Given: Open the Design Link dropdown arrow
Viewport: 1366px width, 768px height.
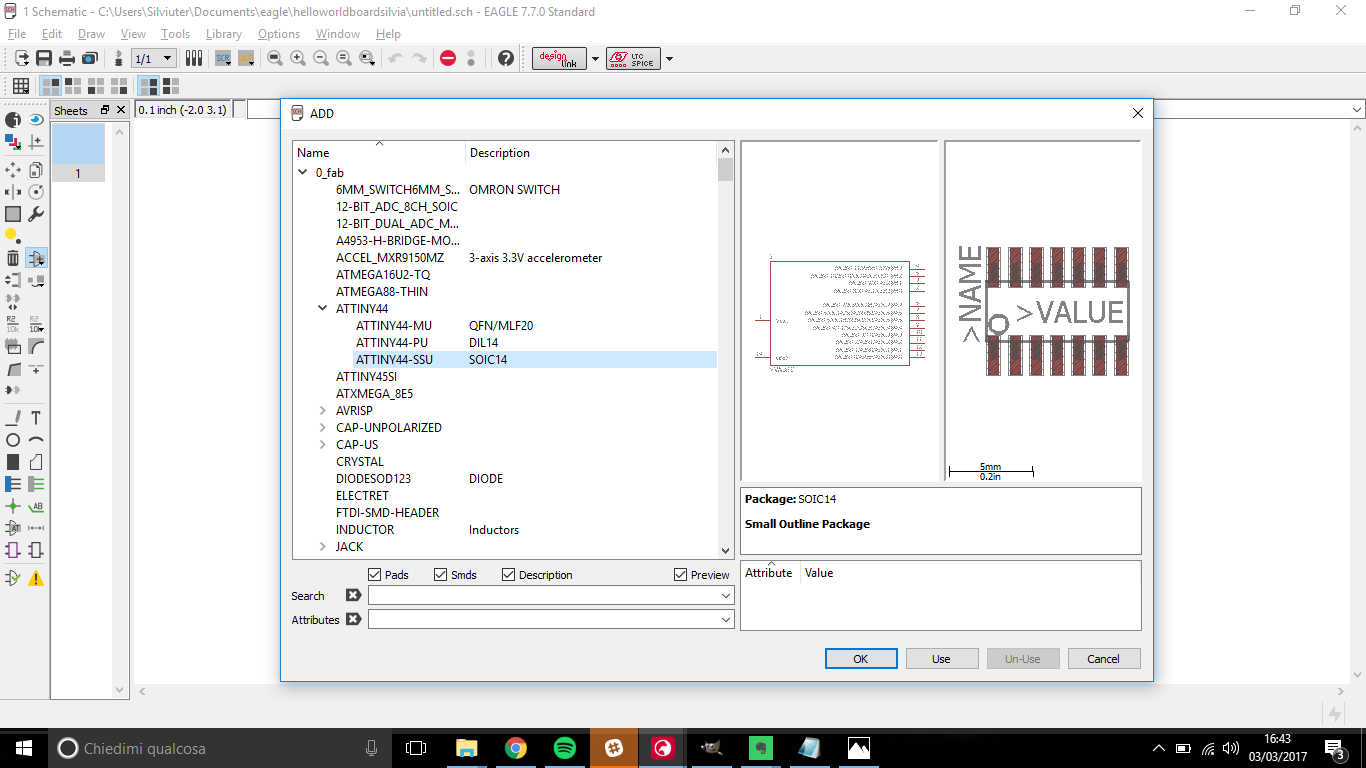Looking at the screenshot, I should tap(596, 58).
